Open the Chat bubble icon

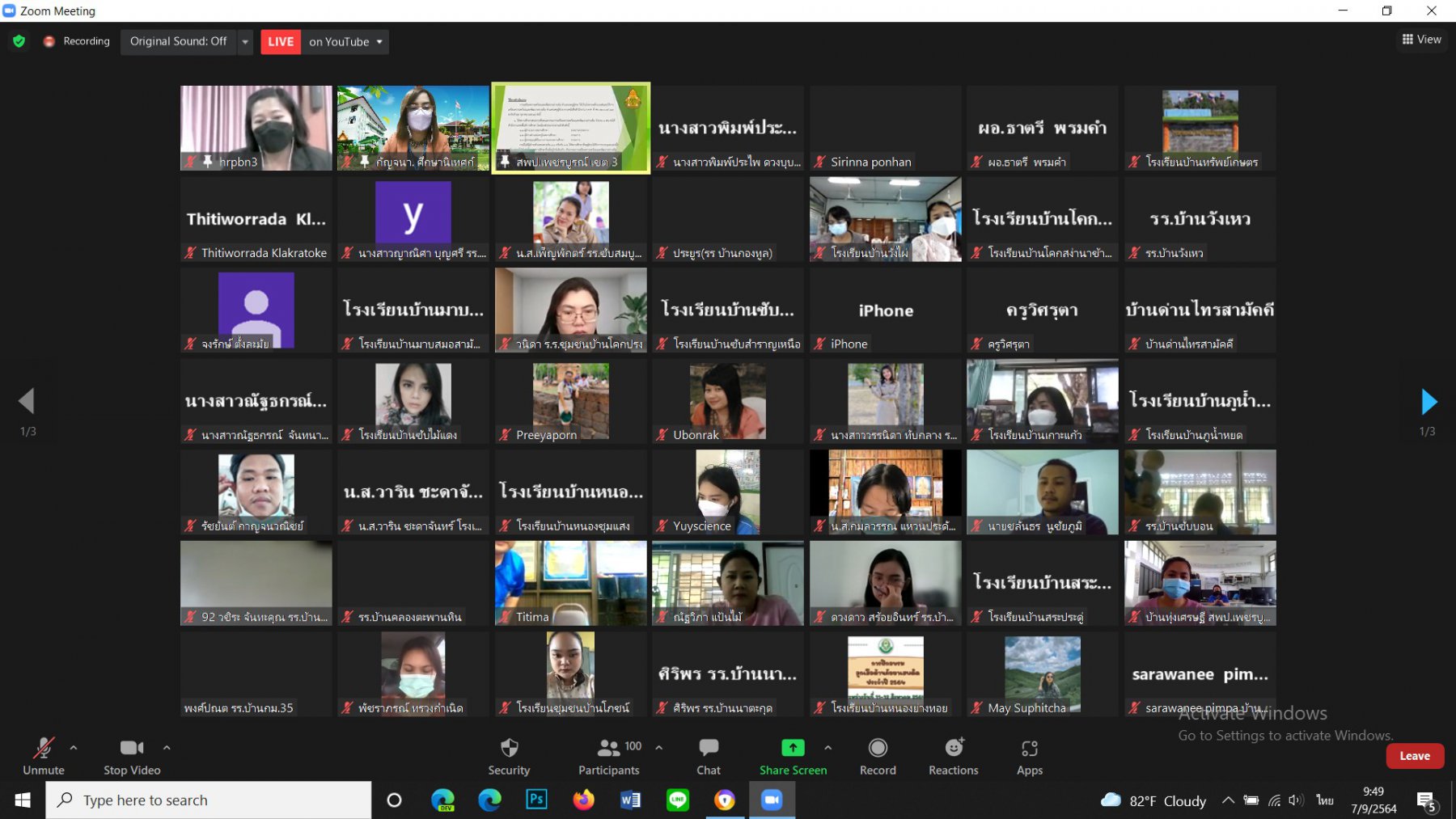click(x=709, y=748)
